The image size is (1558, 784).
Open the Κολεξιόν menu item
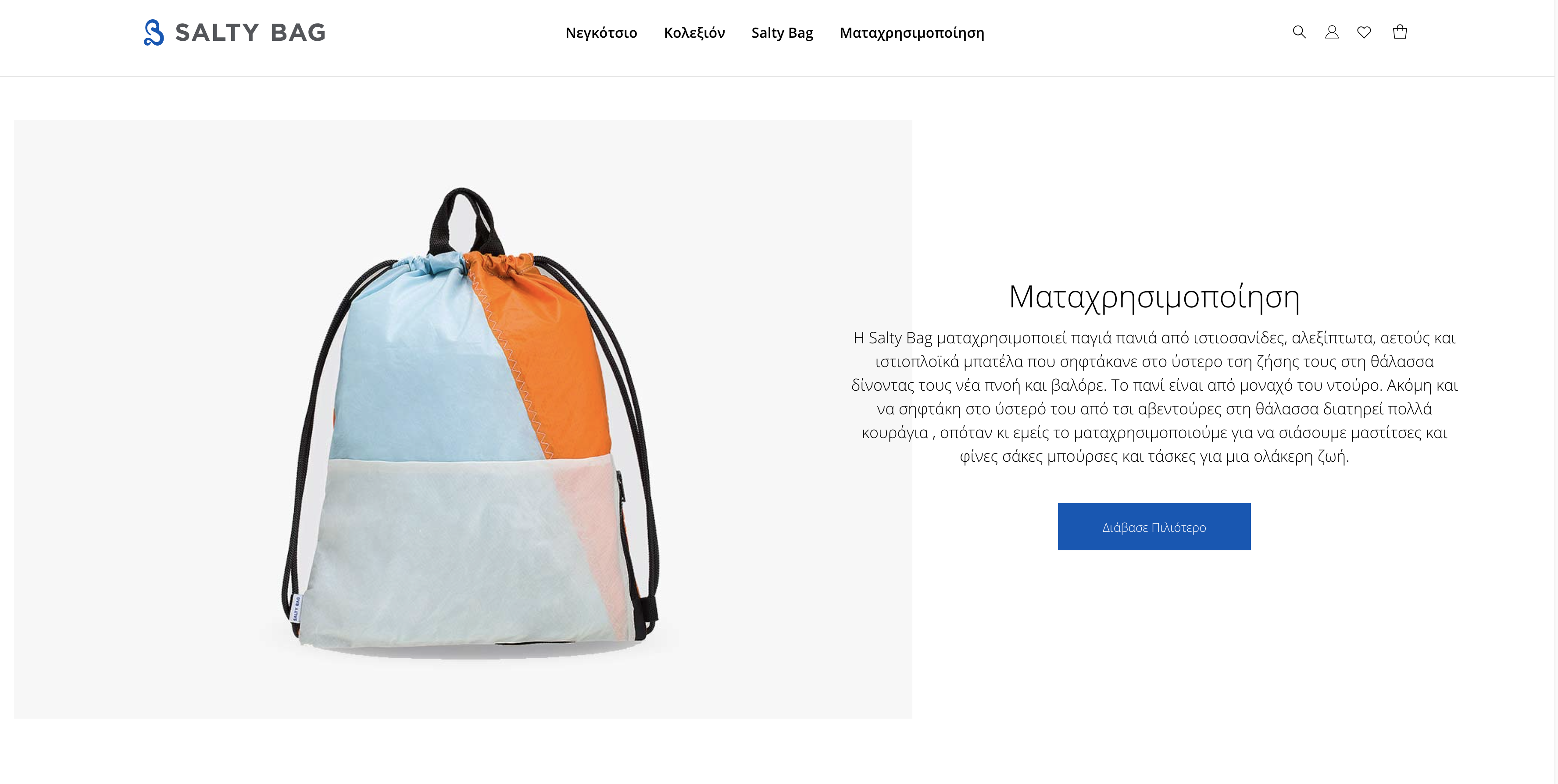coord(694,32)
